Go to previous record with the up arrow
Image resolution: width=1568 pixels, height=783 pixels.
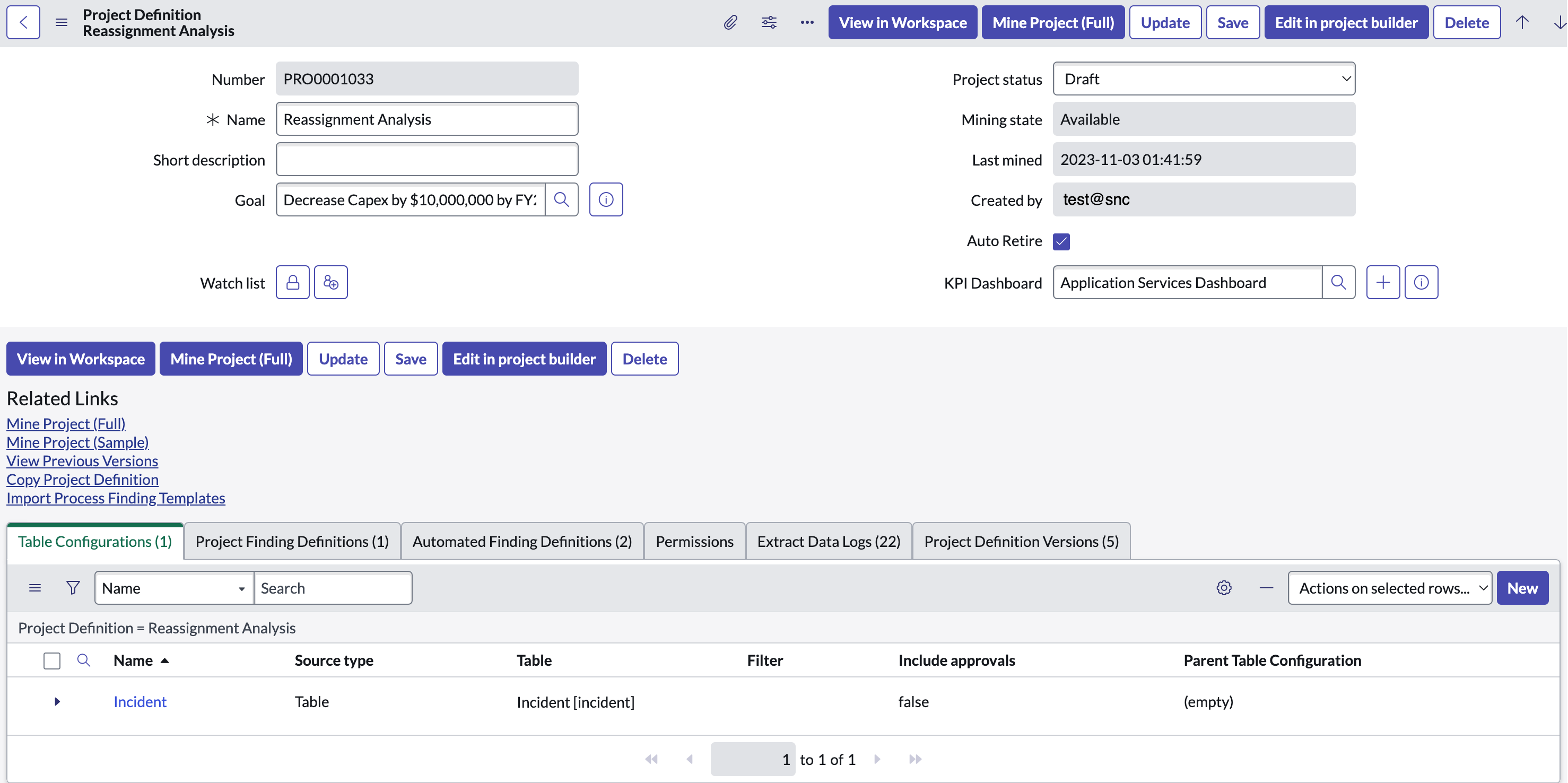click(1522, 22)
